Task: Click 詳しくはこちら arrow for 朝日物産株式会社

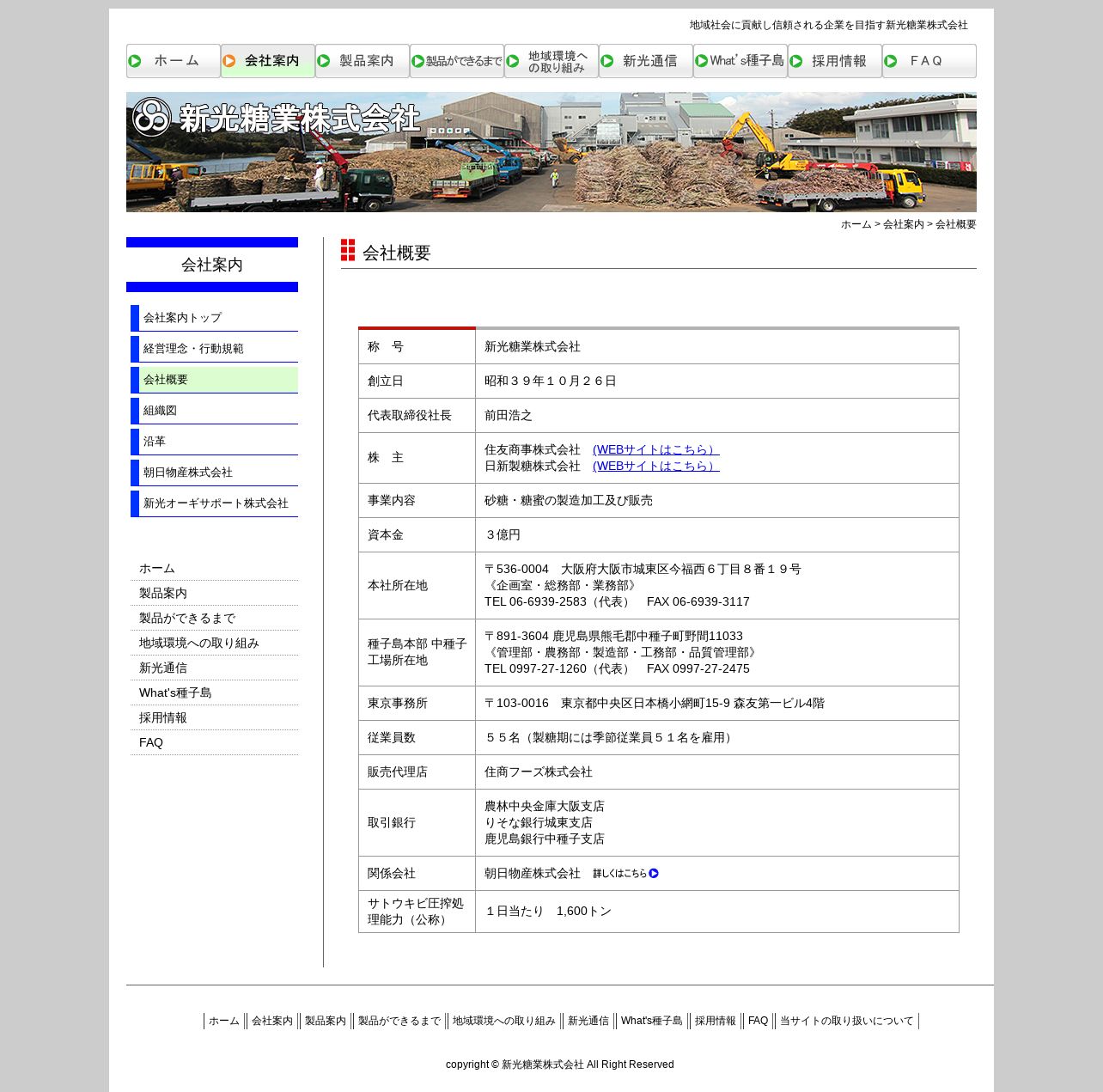Action: [x=626, y=874]
